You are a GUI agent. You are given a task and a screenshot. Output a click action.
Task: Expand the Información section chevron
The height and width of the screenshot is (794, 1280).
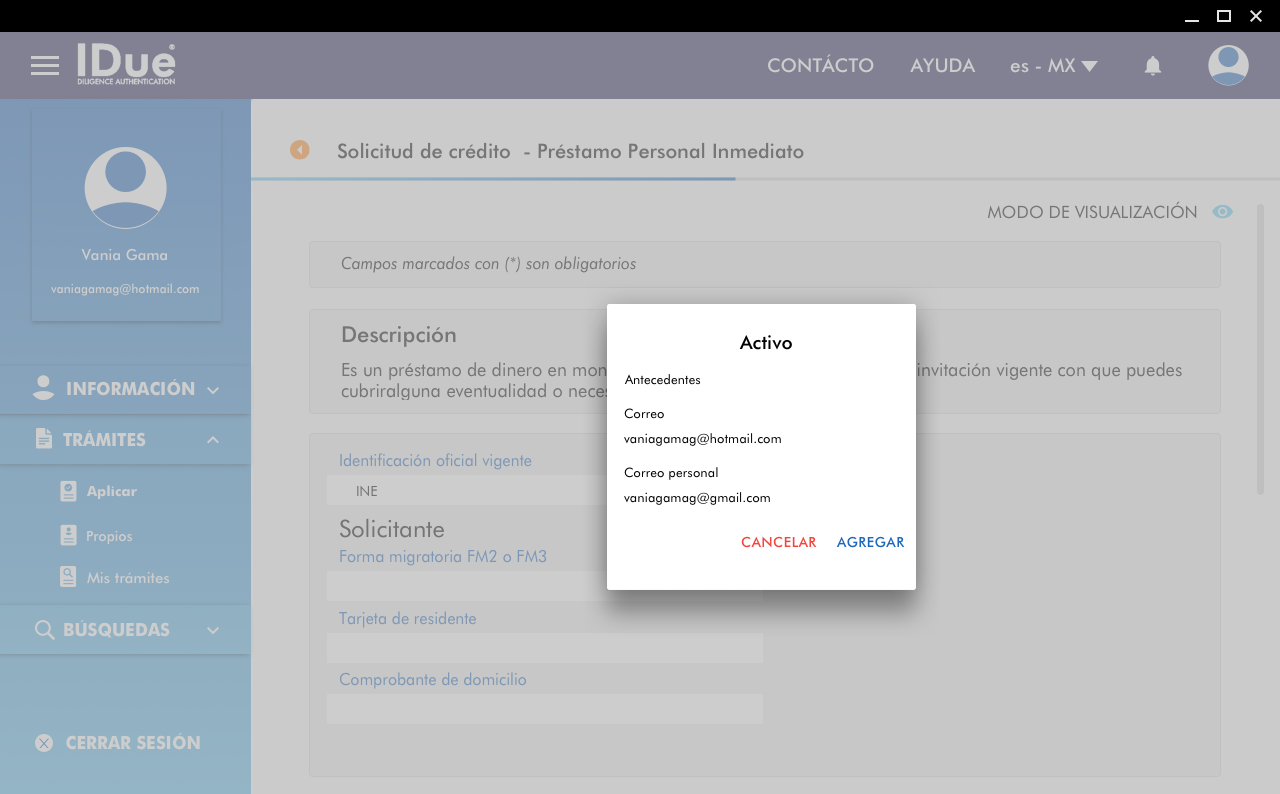coord(213,390)
